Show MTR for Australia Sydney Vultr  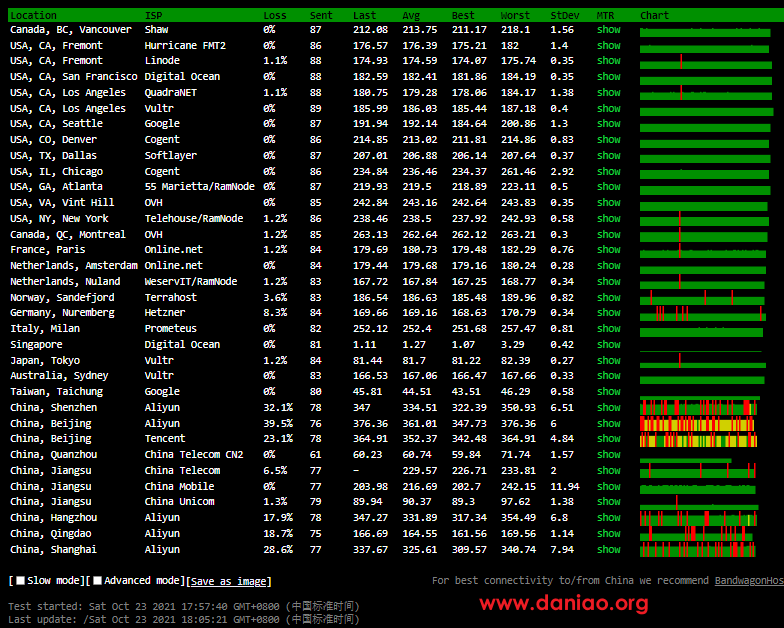point(608,376)
